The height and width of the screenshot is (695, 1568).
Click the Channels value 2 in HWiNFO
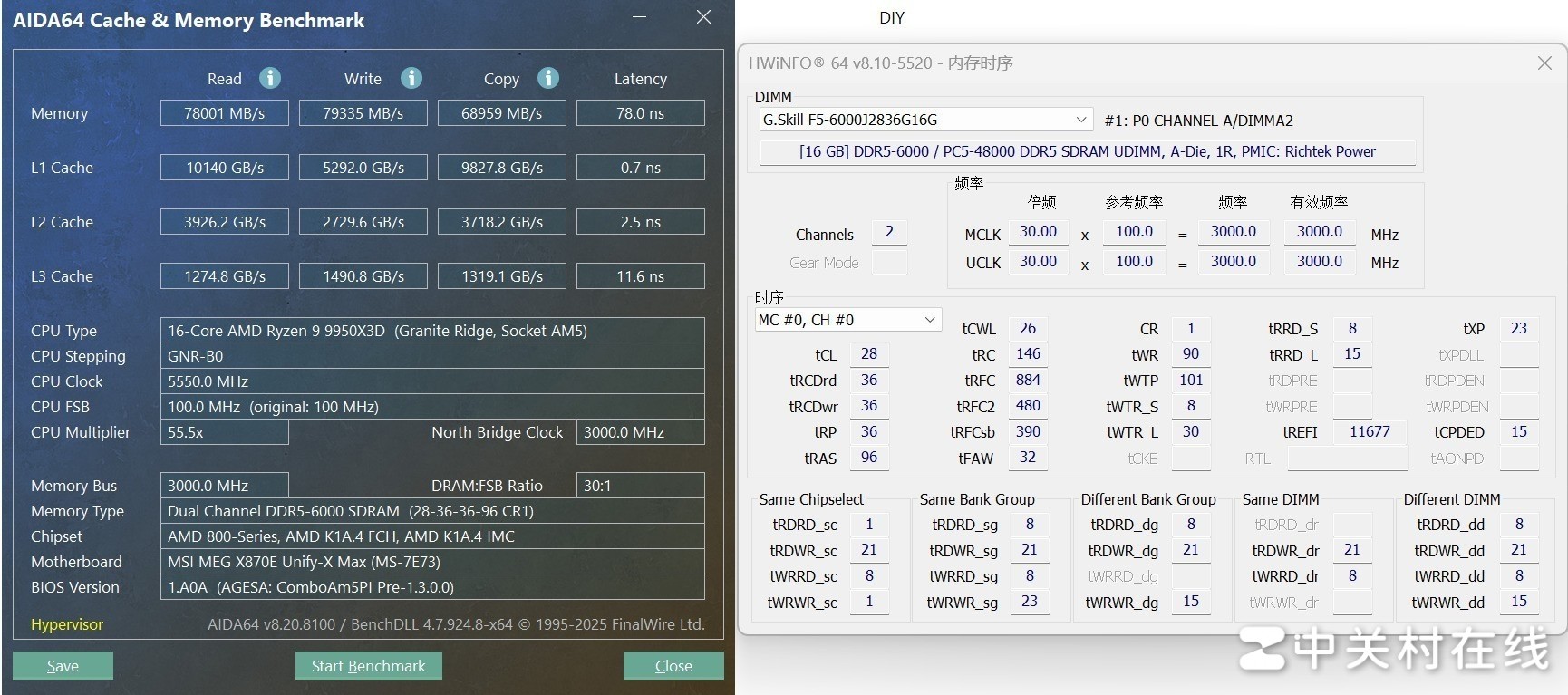click(x=889, y=233)
